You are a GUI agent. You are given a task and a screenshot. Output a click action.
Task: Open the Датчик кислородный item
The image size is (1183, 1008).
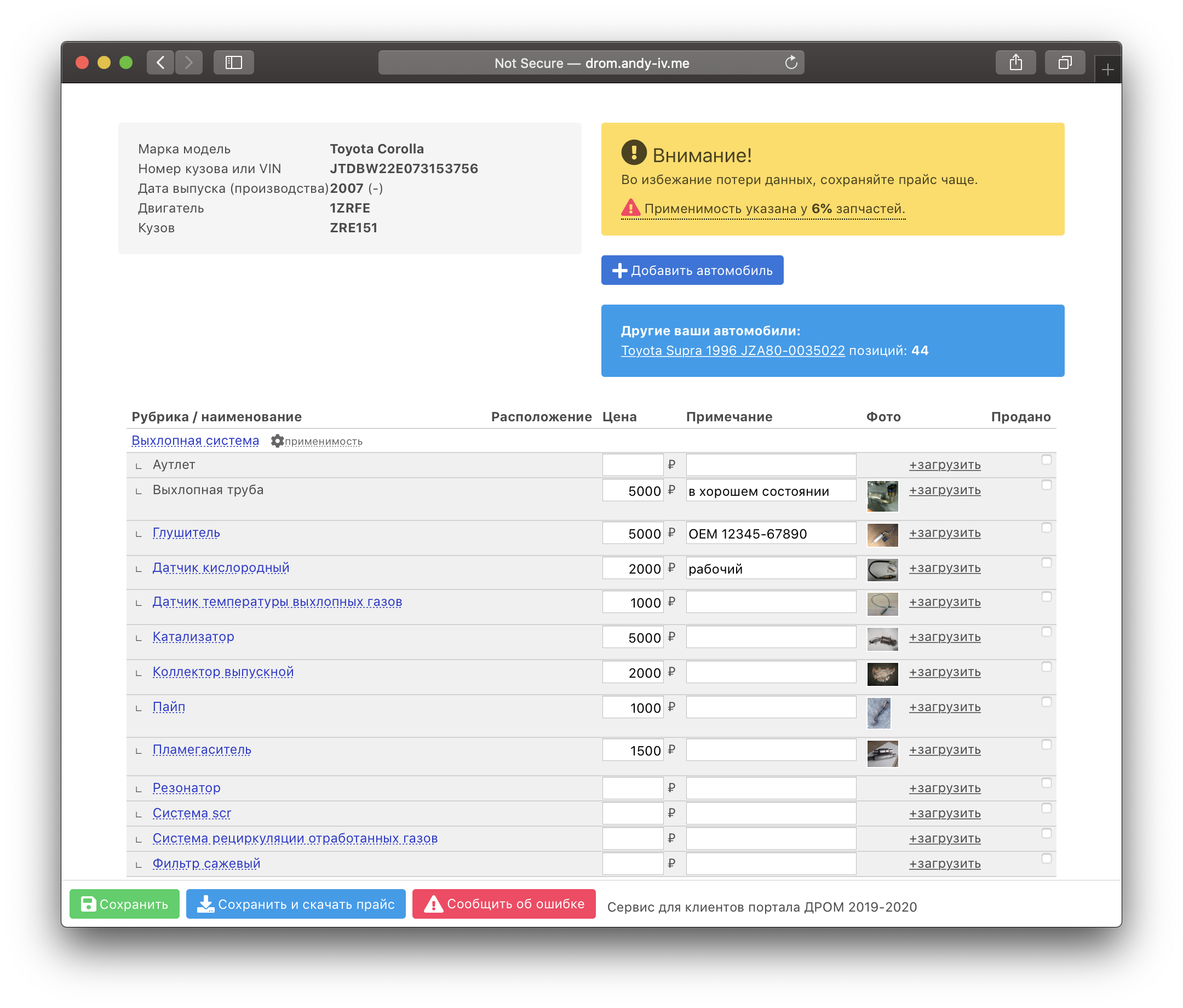(220, 568)
